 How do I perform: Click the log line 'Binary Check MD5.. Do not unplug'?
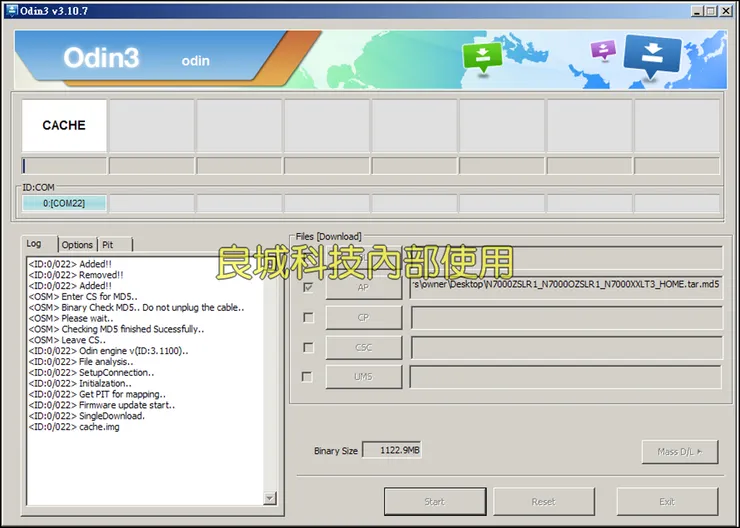click(136, 308)
